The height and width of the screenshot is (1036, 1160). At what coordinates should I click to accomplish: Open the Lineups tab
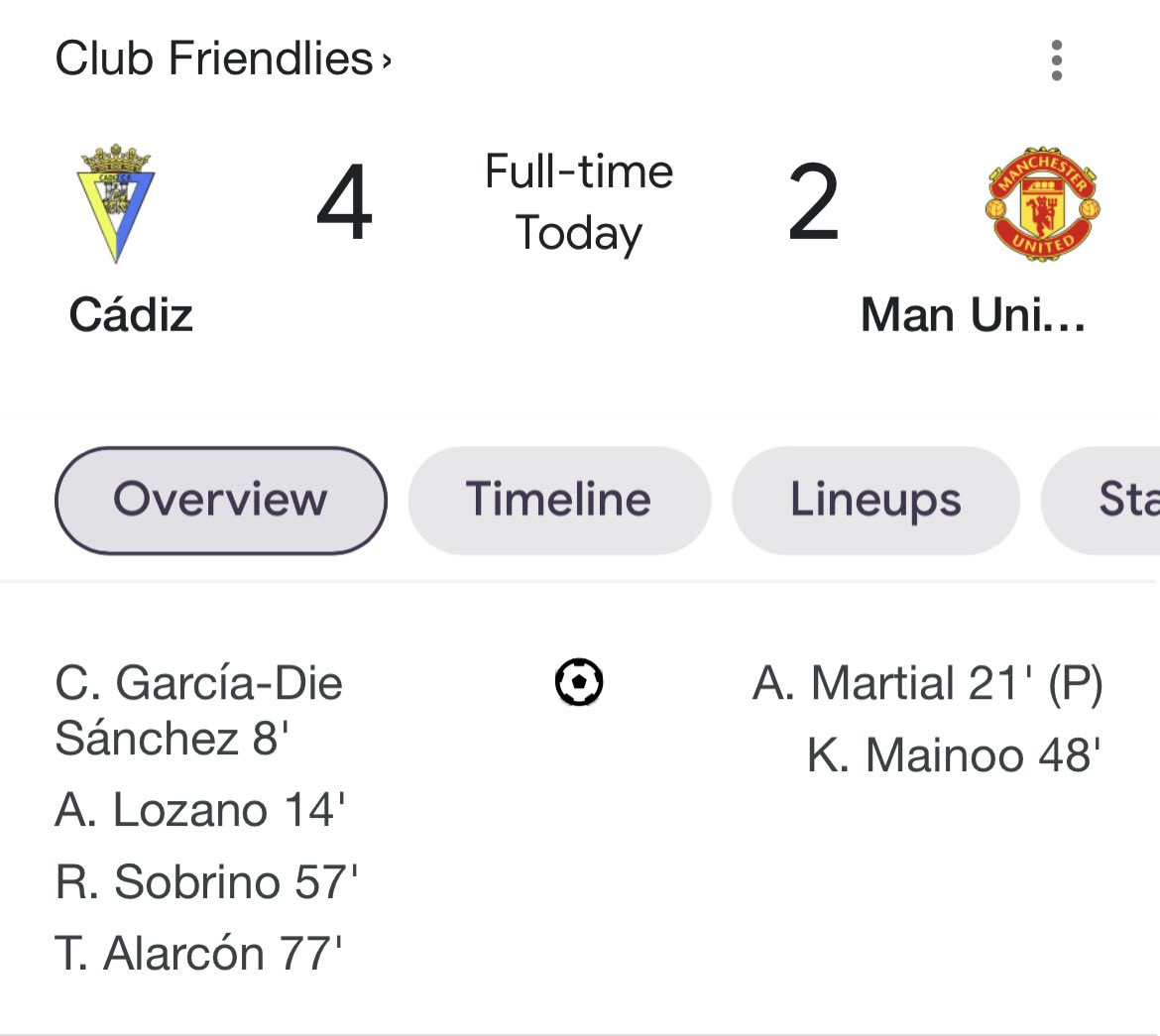coord(875,500)
